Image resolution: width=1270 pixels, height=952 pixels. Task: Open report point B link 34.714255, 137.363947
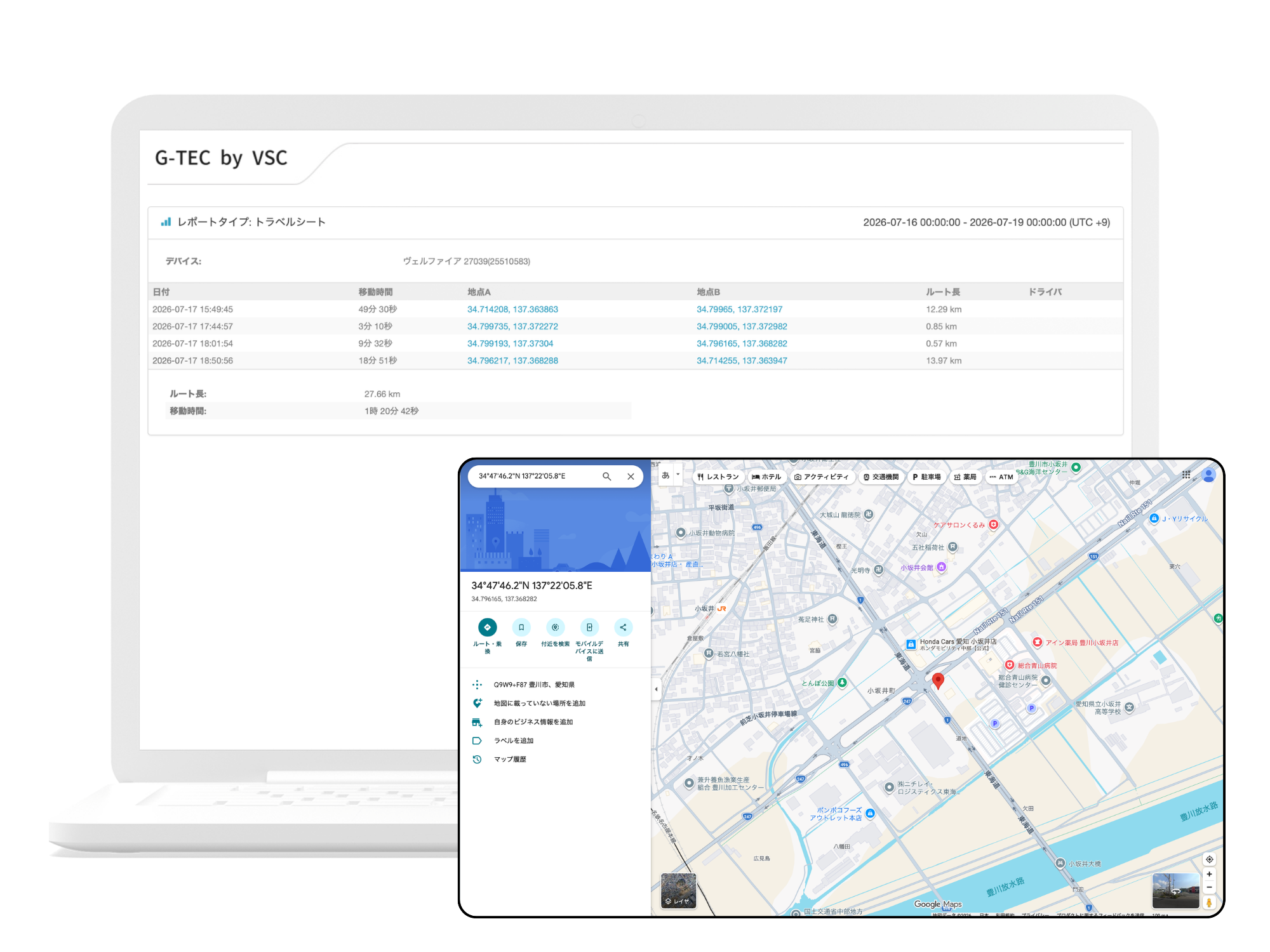point(742,360)
